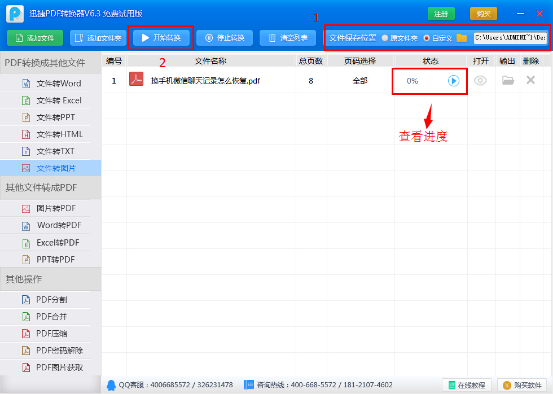Select Excel转PDF in the sidebar

[50, 243]
